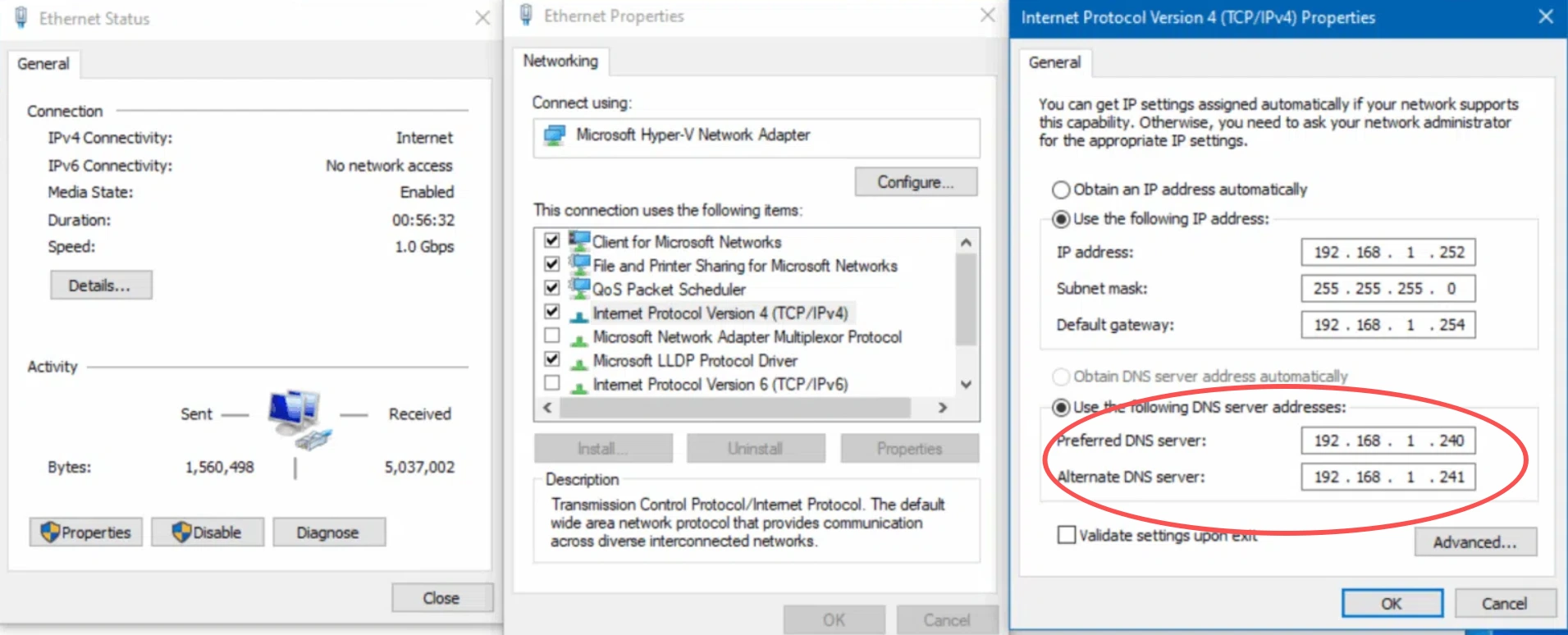Screen dimensions: 1568x635
Task: Click the Ethernet Status title bar icon
Action: 21,17
